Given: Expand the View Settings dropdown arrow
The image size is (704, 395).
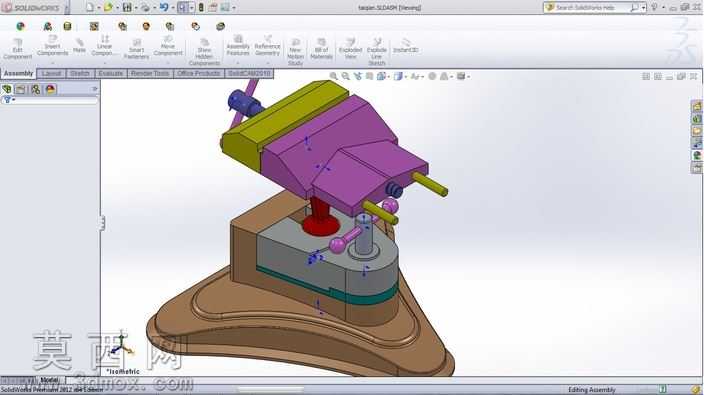Looking at the screenshot, I should pyautogui.click(x=468, y=77).
